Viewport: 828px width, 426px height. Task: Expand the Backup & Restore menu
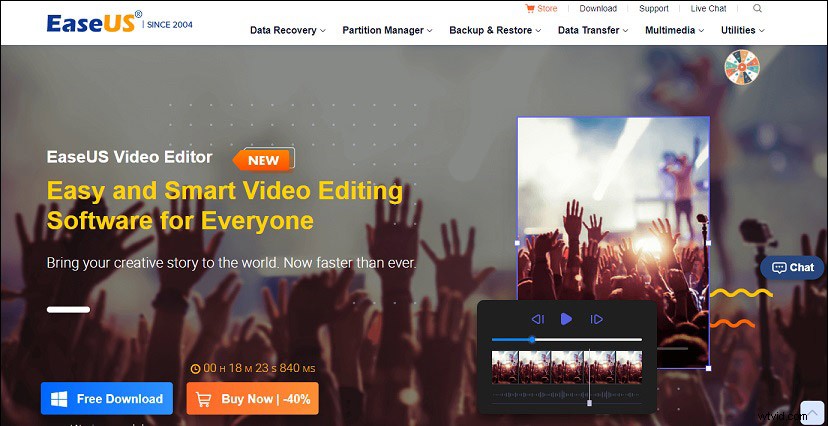tap(495, 31)
